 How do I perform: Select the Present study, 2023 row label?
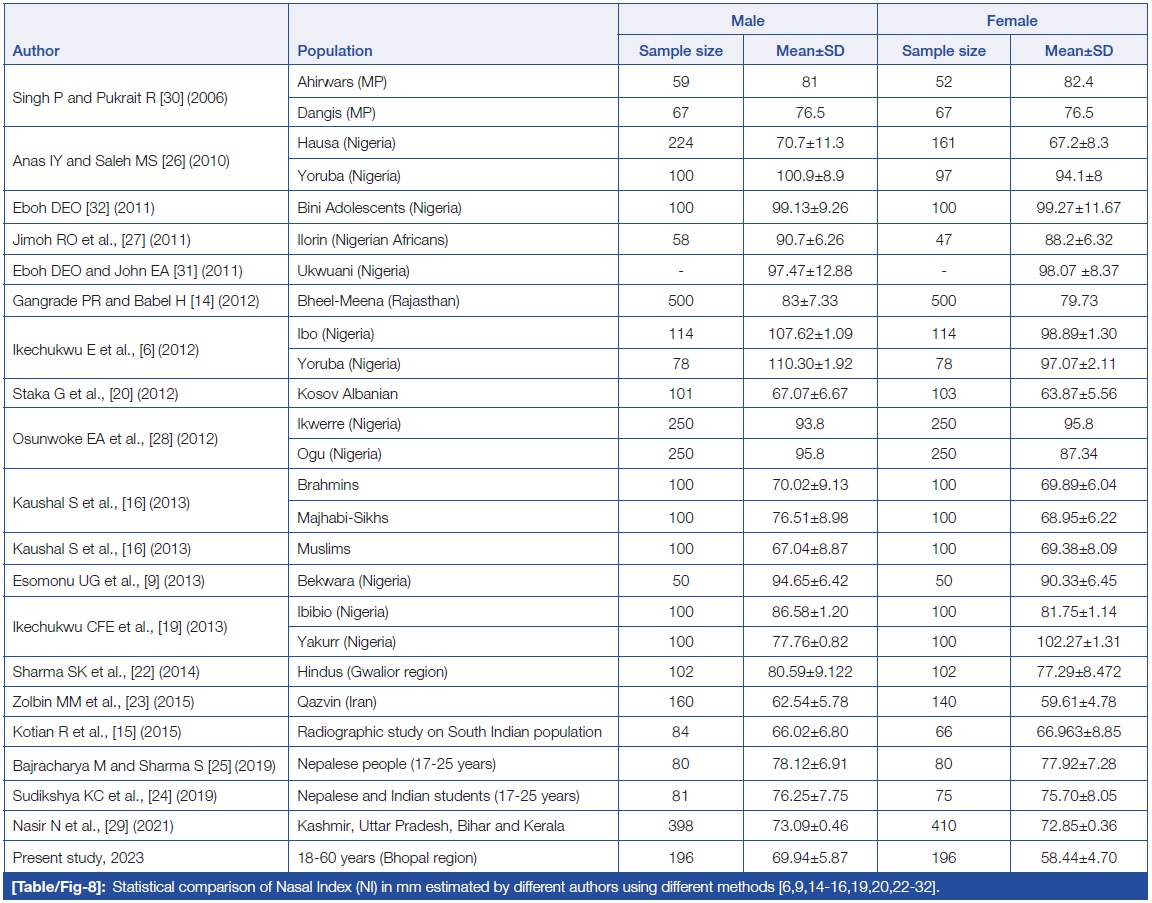click(70, 858)
